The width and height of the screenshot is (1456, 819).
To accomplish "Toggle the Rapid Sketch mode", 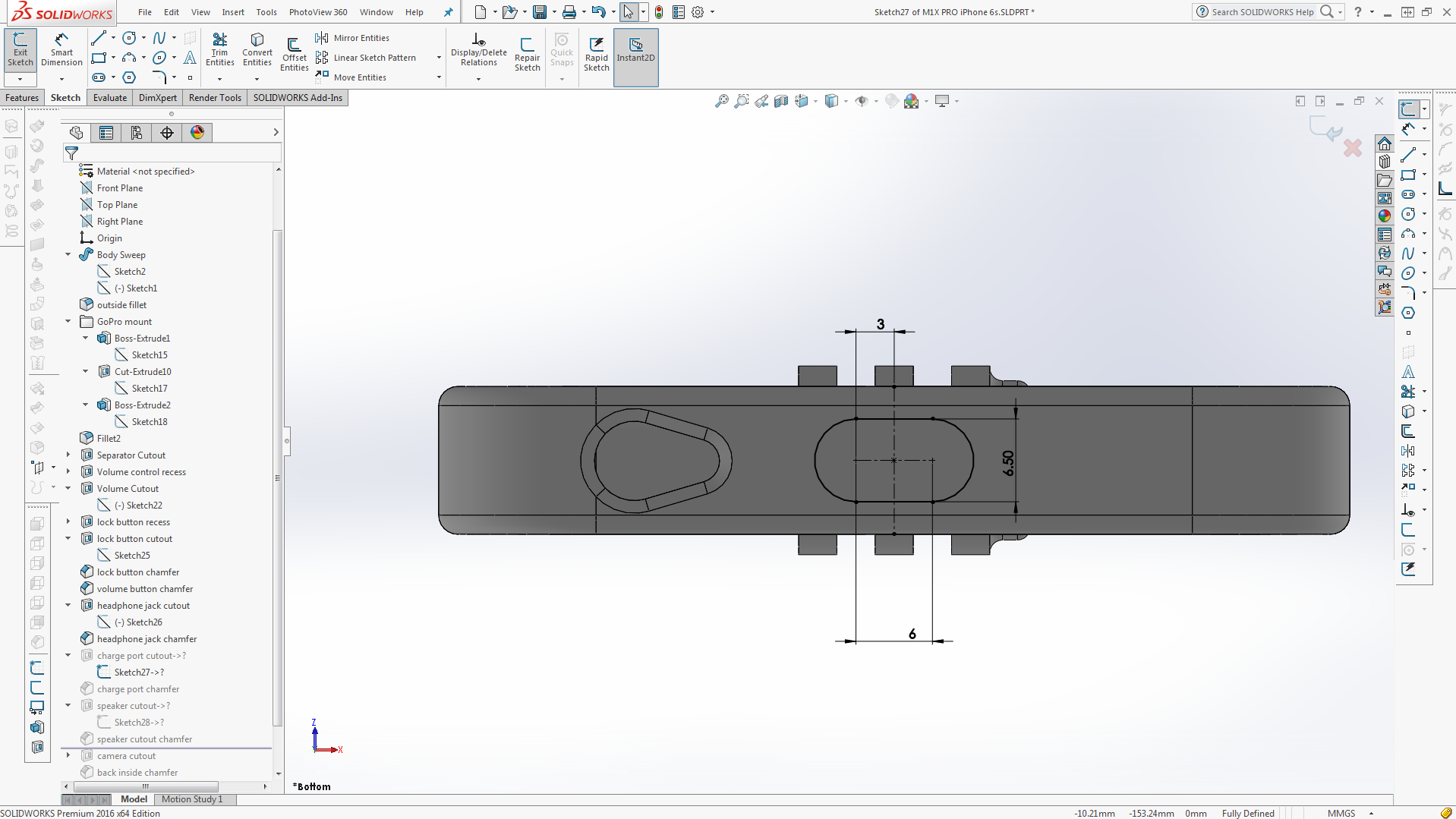I will [596, 55].
